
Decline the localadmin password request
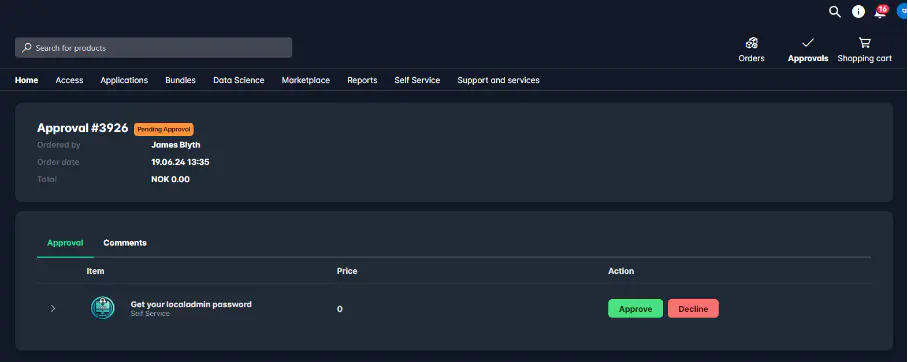[x=693, y=309]
